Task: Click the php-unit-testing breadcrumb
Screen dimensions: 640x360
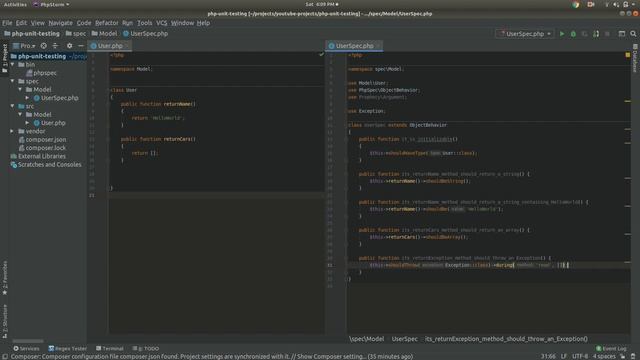Action: 32,34
